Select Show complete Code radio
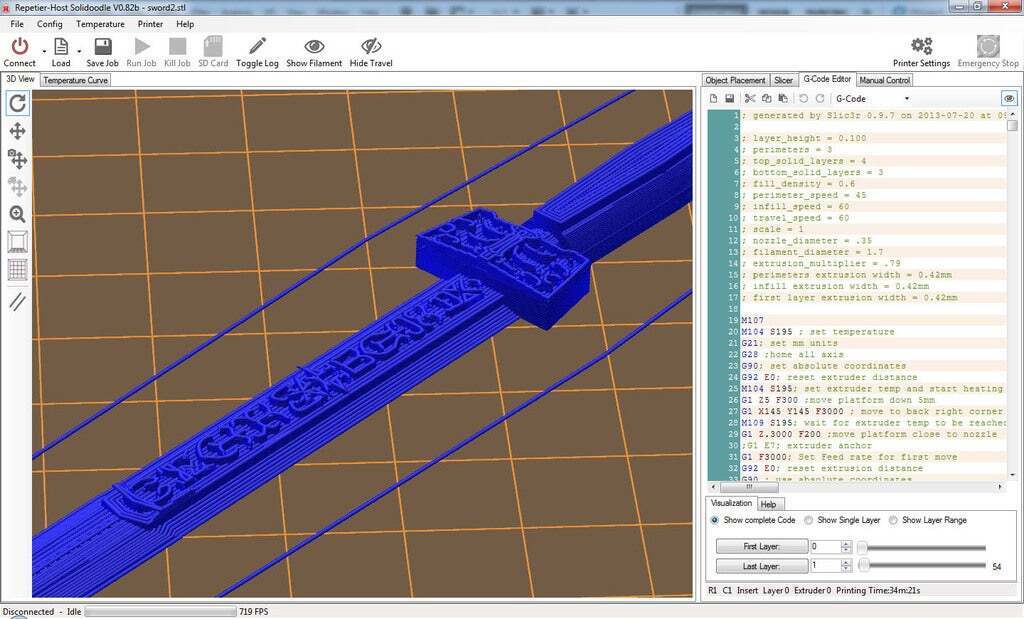1024x619 pixels. [x=714, y=520]
